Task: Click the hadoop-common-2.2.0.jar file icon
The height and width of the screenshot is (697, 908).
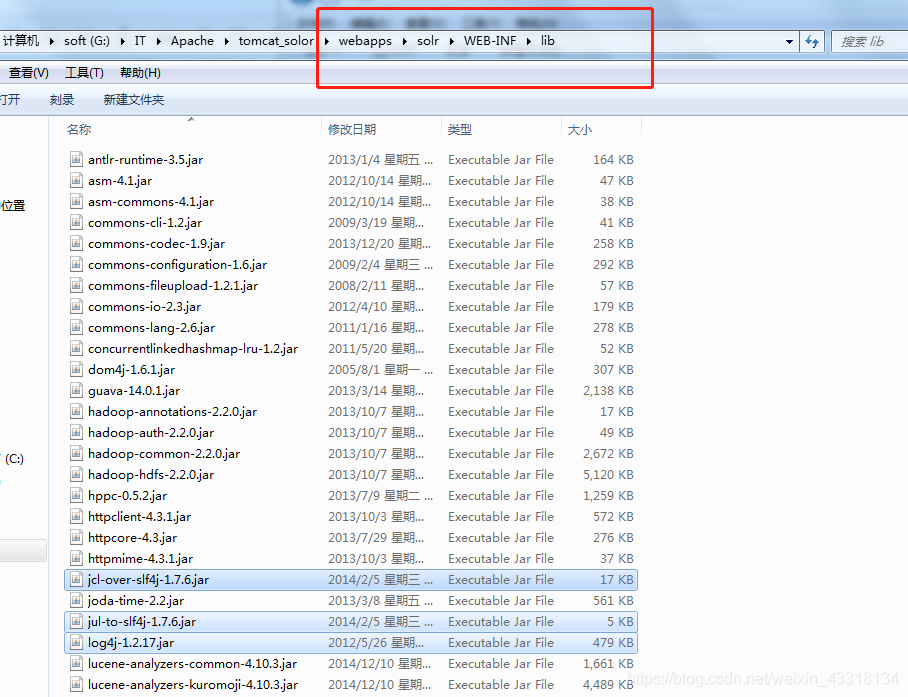Action: 76,453
